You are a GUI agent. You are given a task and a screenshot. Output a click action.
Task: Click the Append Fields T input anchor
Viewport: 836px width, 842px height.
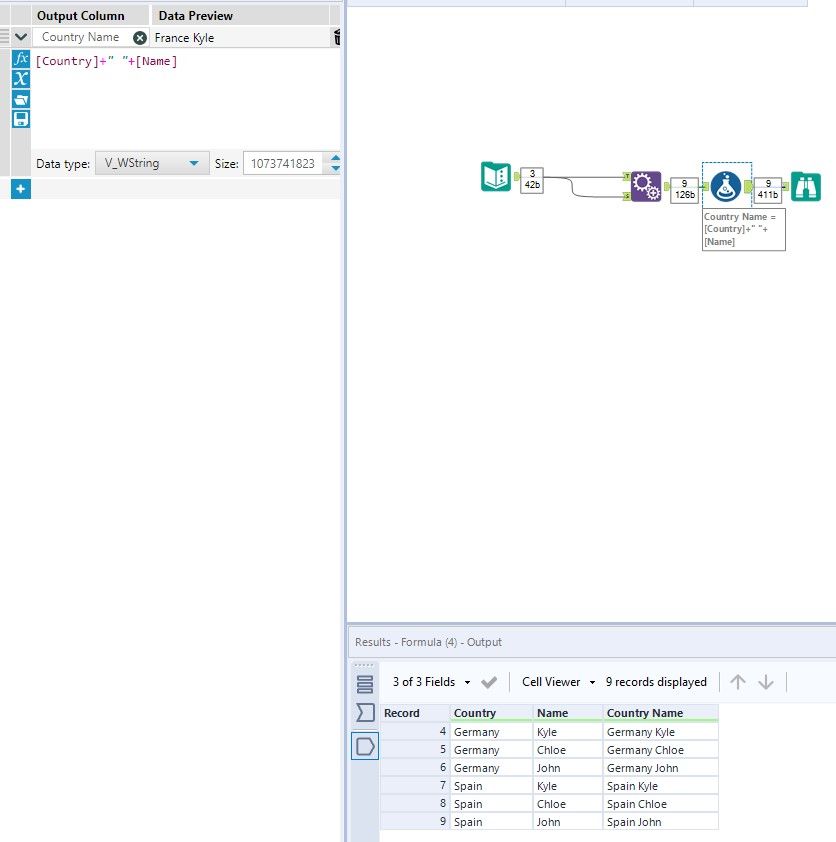[627, 176]
